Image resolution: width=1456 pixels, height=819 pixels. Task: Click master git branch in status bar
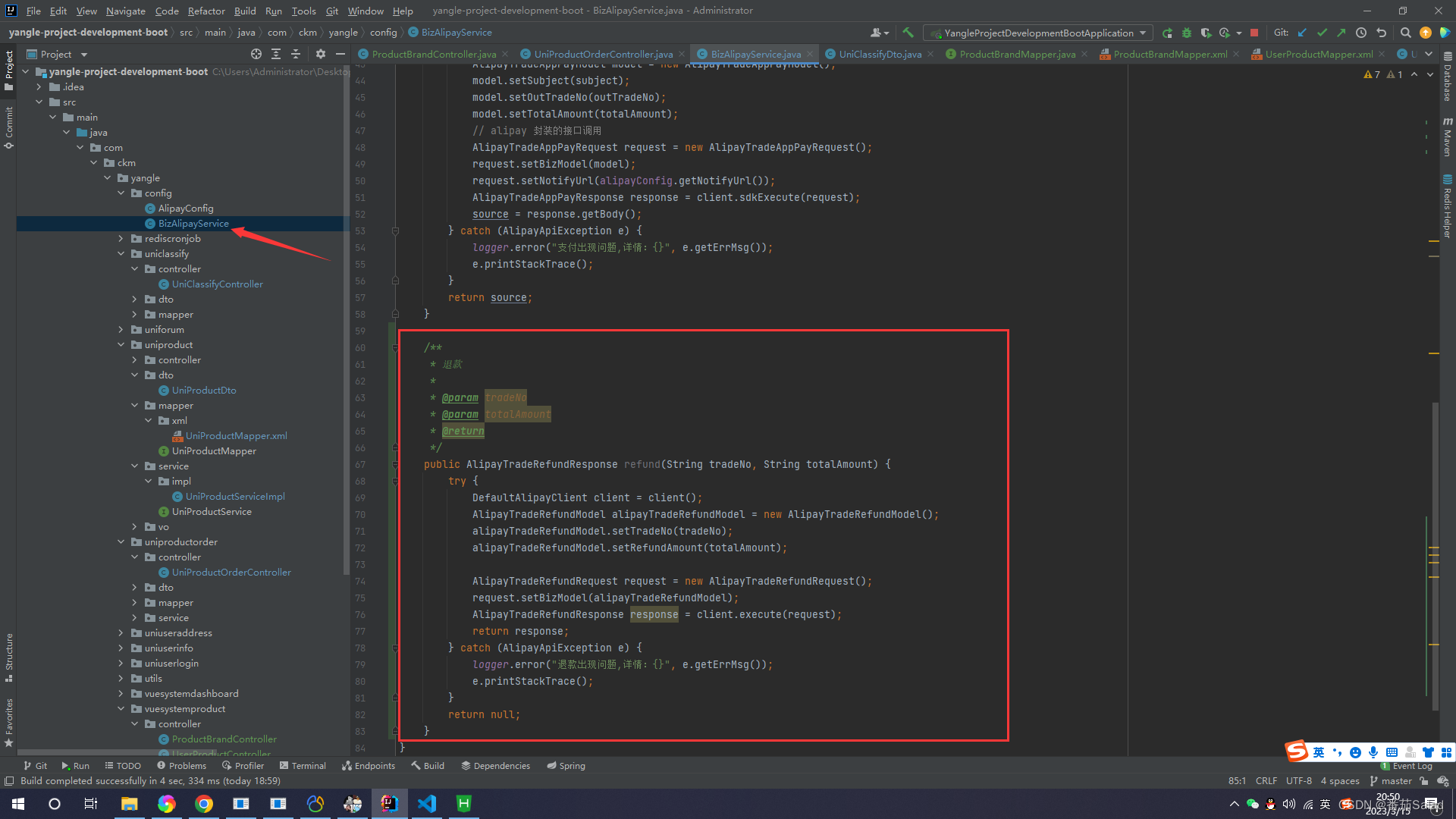pyautogui.click(x=1391, y=780)
